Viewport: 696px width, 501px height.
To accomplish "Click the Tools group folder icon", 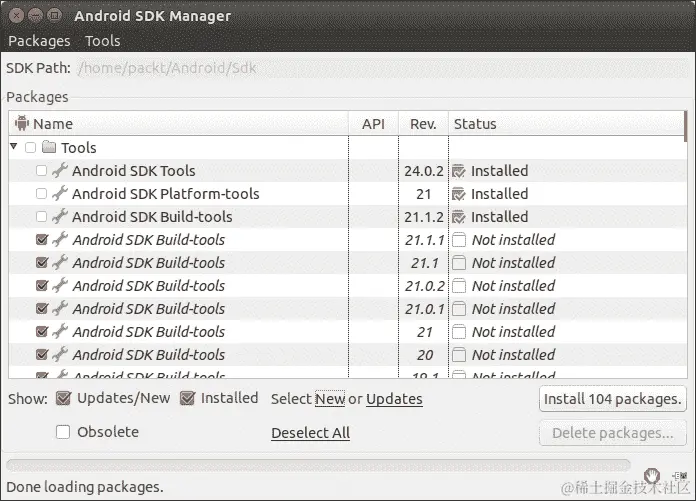I will tap(49, 147).
